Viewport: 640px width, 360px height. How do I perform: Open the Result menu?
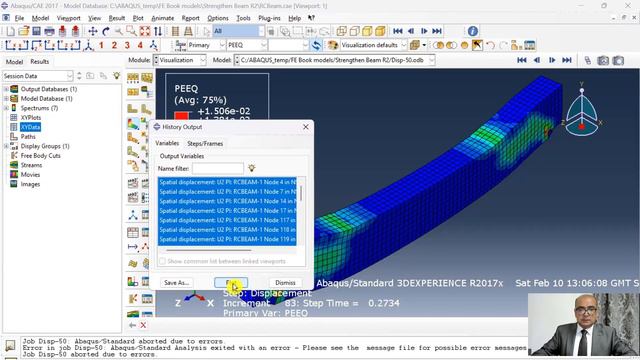(116, 18)
